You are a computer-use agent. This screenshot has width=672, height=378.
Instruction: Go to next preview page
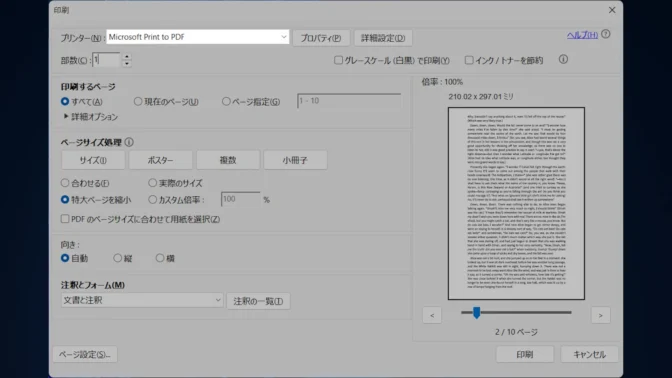coord(600,315)
